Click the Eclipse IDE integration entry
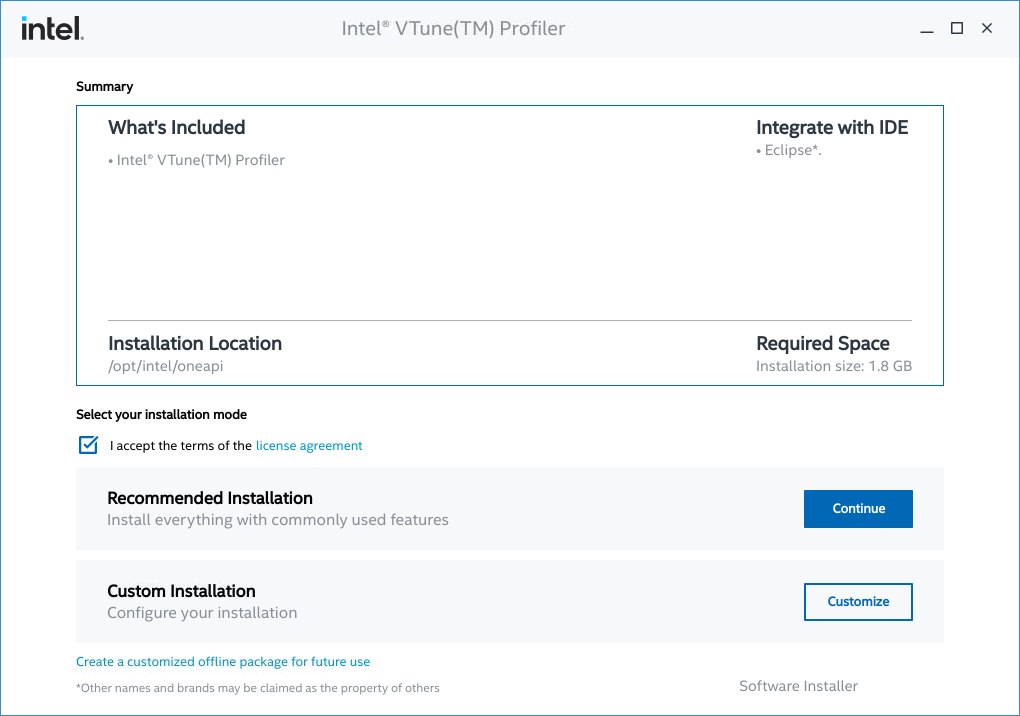This screenshot has width=1020, height=716. point(792,151)
